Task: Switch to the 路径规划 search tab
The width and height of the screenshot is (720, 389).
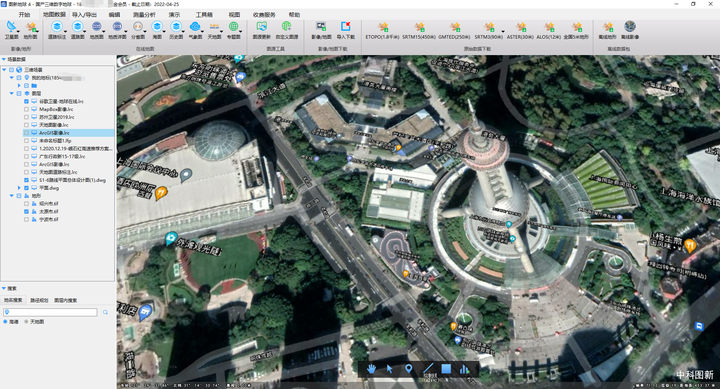Action: coord(39,300)
